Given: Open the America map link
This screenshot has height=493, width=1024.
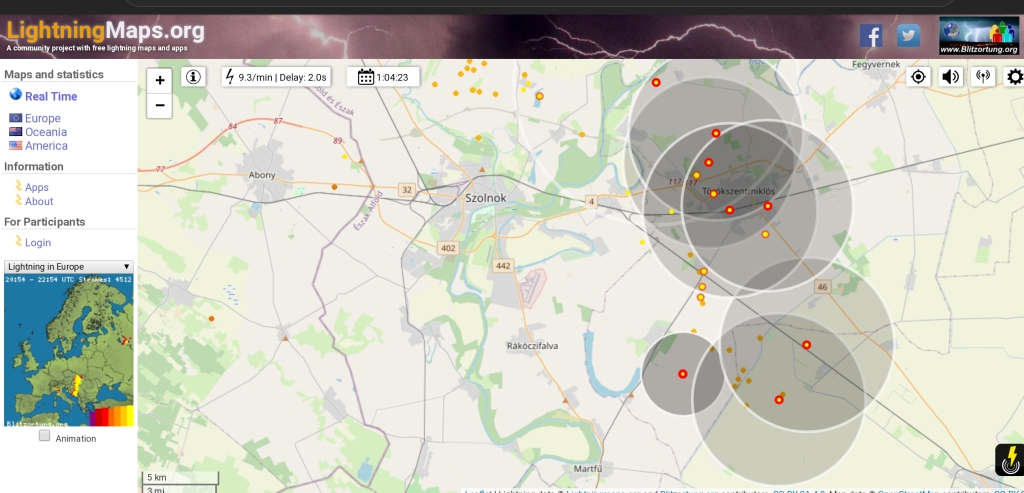Looking at the screenshot, I should [46, 146].
